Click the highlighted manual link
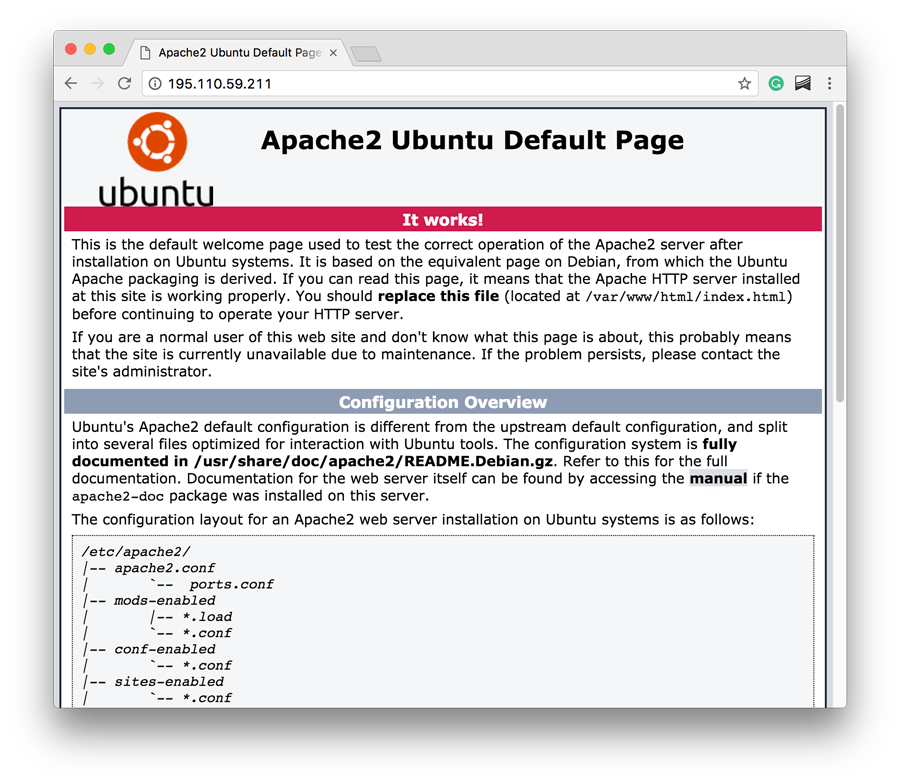 716,478
